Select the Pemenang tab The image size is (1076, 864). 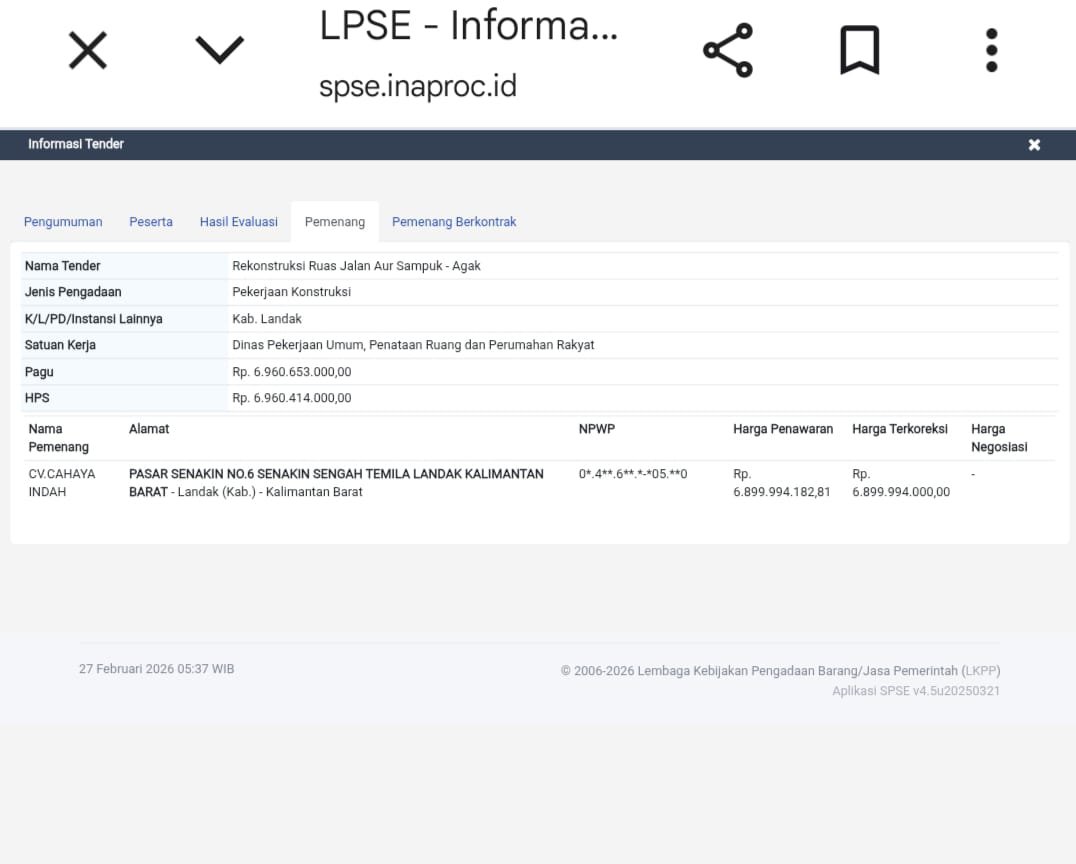click(x=335, y=222)
